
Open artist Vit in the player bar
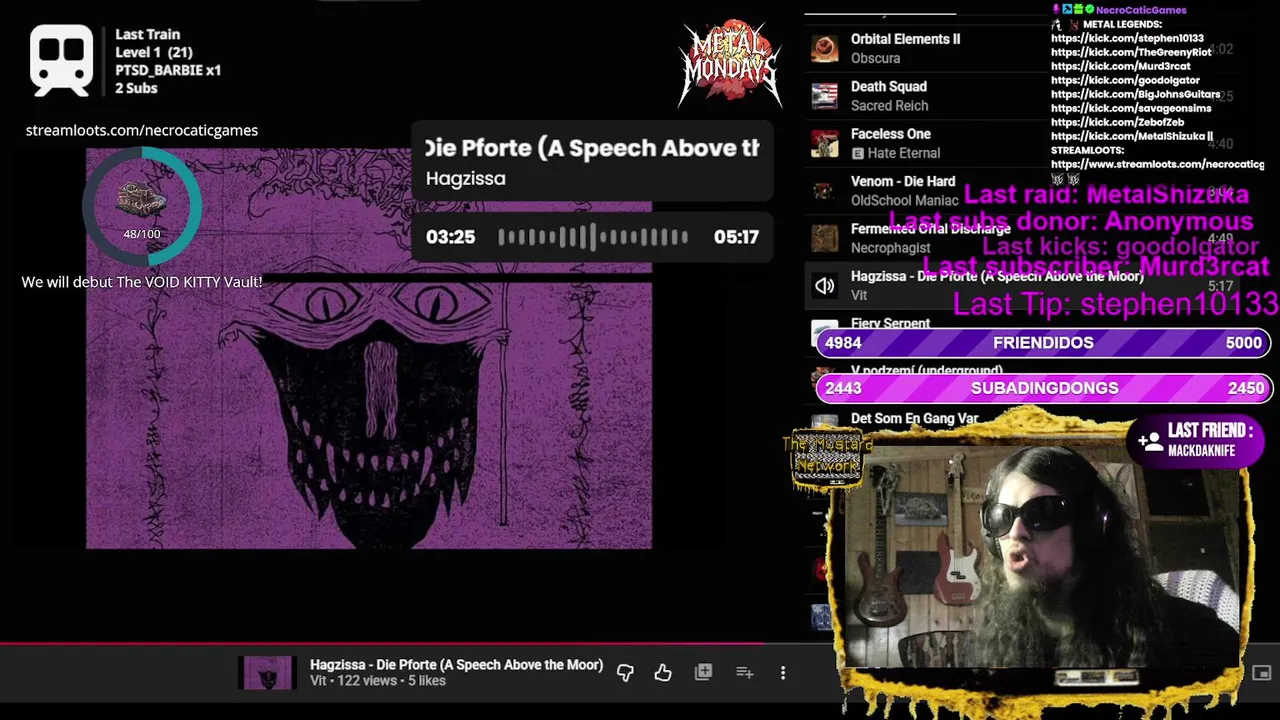click(318, 681)
